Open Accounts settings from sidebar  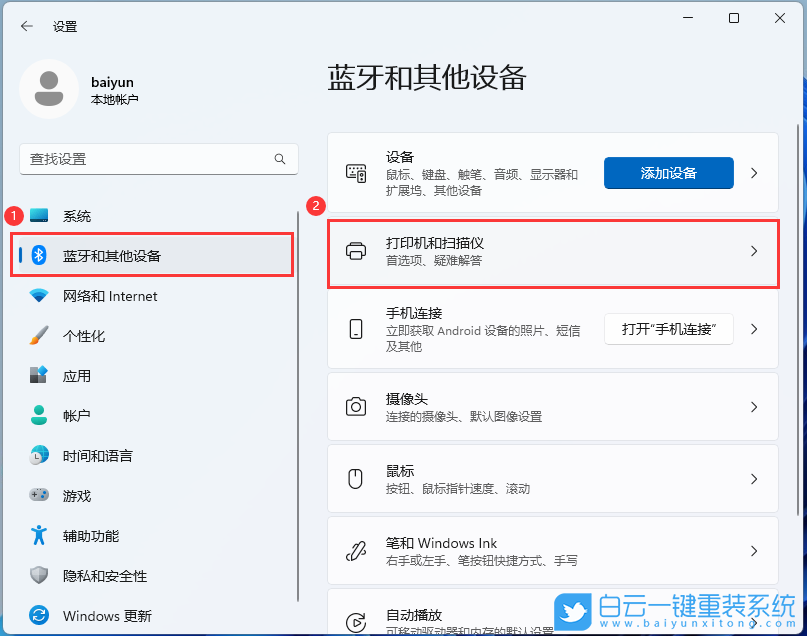click(39, 415)
